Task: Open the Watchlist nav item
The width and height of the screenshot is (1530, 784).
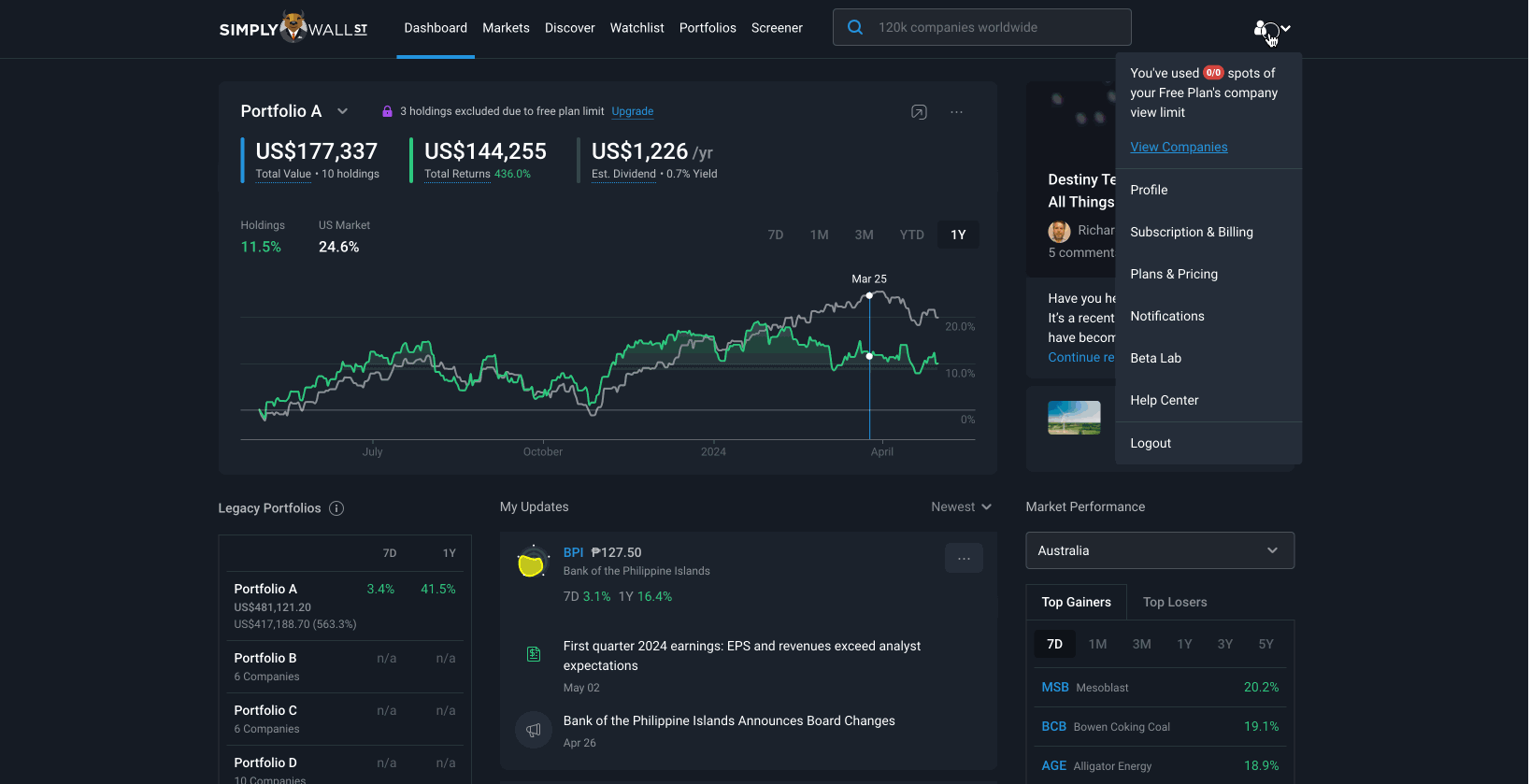Action: coord(637,28)
